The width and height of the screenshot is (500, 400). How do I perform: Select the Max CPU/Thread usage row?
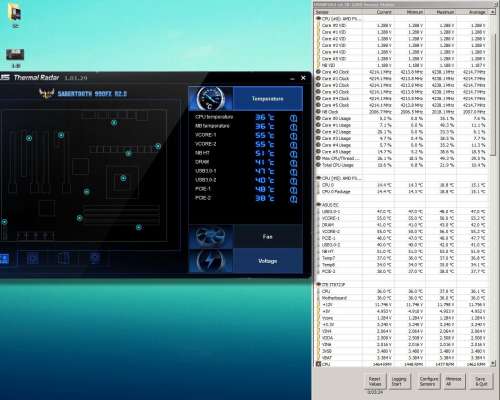pos(401,159)
